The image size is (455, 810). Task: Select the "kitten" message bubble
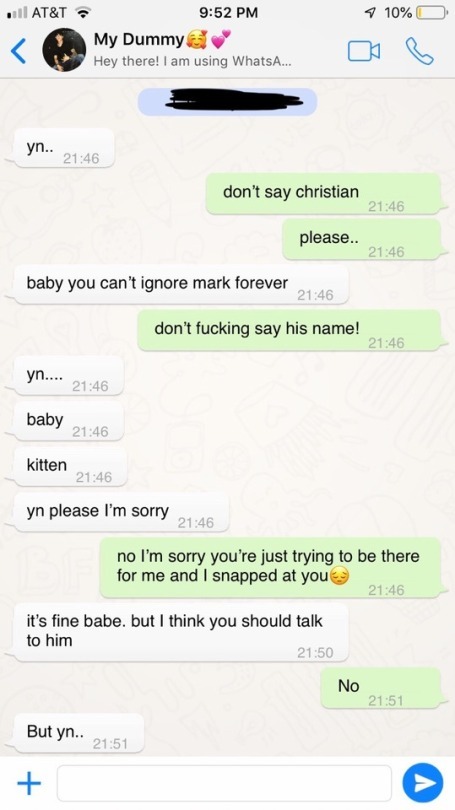click(x=70, y=467)
